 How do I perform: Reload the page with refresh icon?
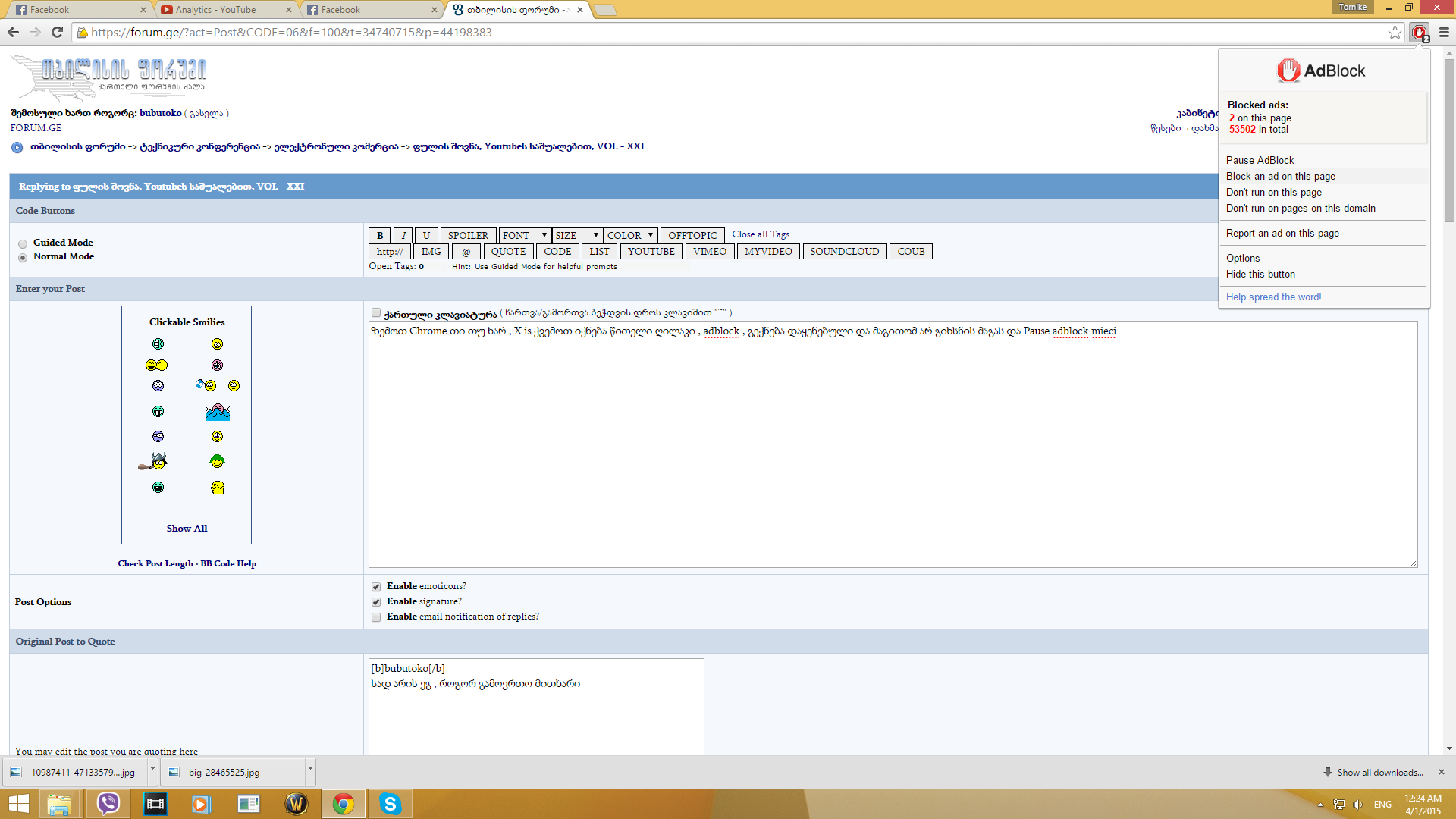click(x=57, y=32)
